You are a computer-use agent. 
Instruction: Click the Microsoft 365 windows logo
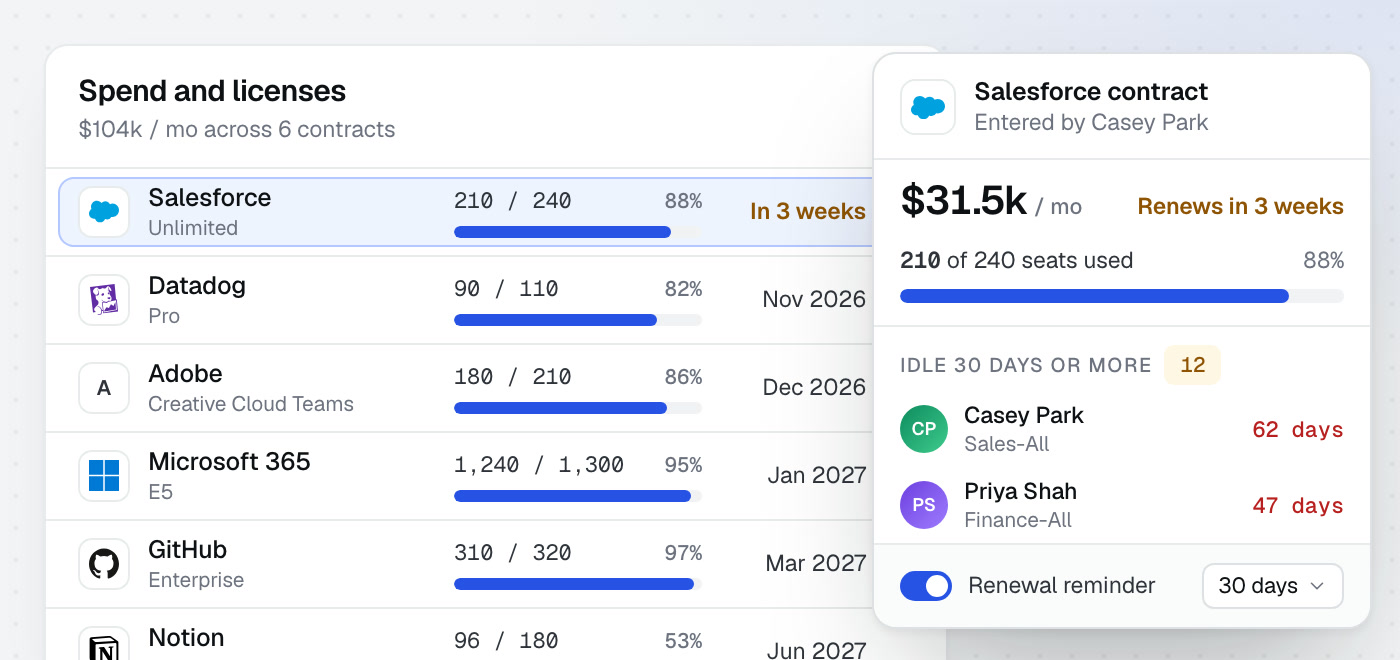(104, 476)
